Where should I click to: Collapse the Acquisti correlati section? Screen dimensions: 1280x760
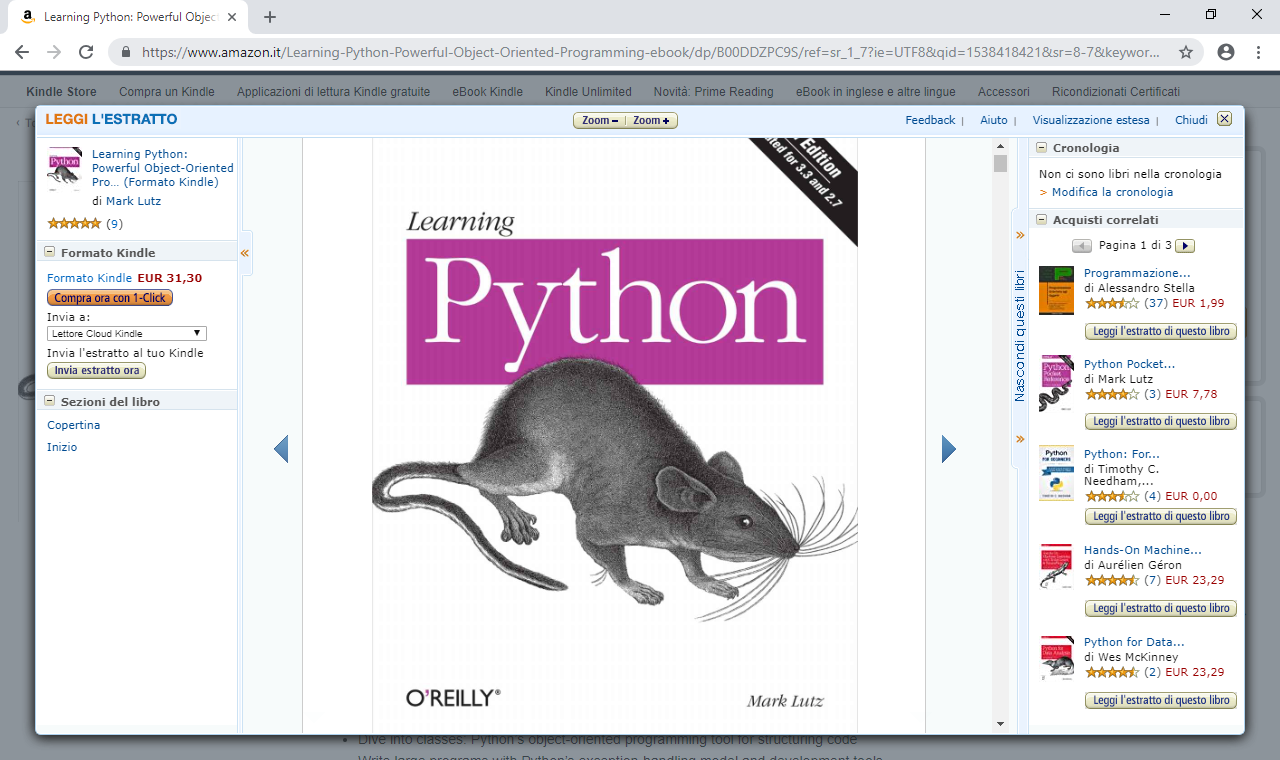pyautogui.click(x=1041, y=219)
